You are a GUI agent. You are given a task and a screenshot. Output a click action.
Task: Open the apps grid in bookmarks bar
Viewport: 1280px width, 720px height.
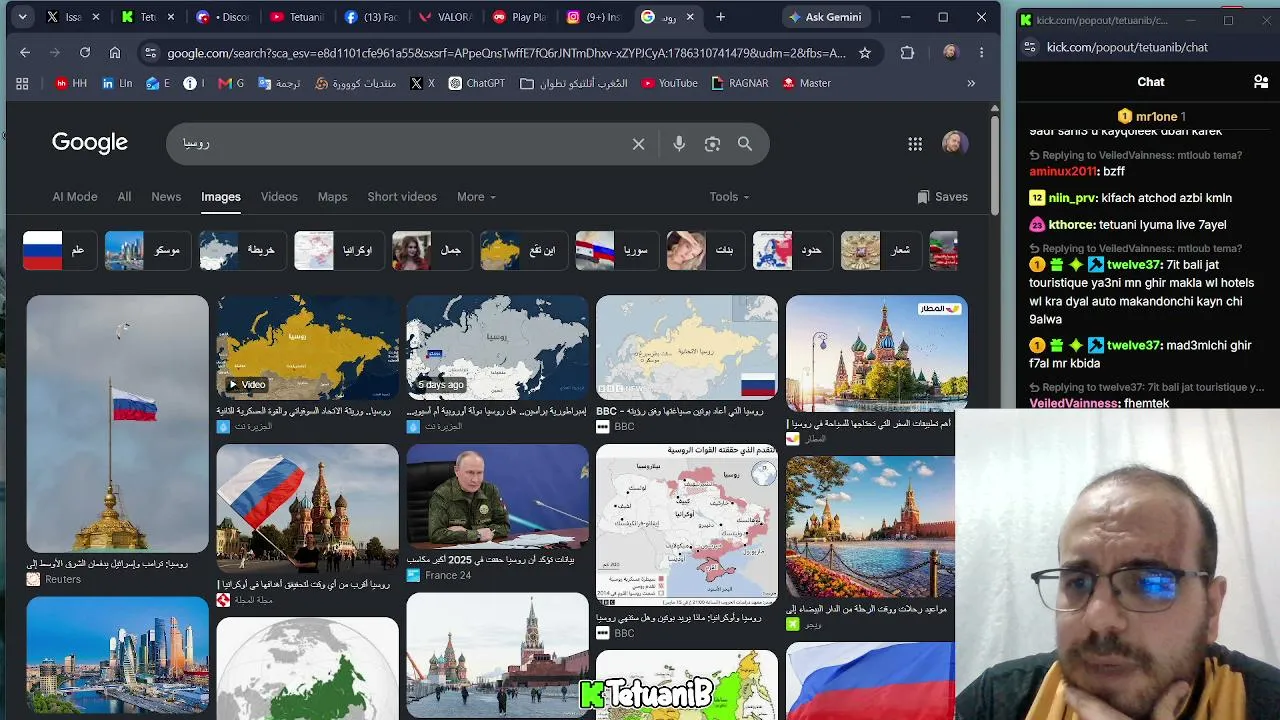click(x=23, y=83)
